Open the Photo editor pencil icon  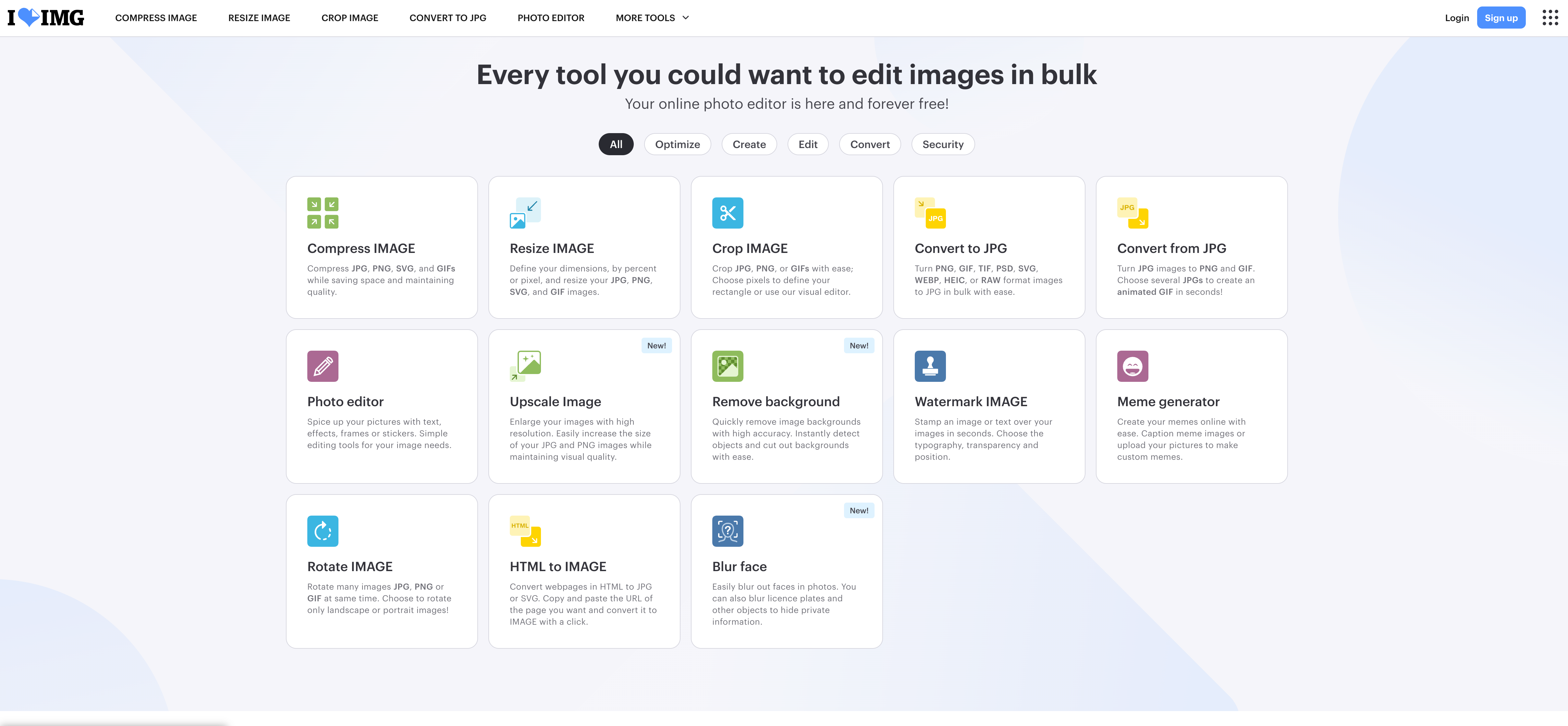coord(323,366)
